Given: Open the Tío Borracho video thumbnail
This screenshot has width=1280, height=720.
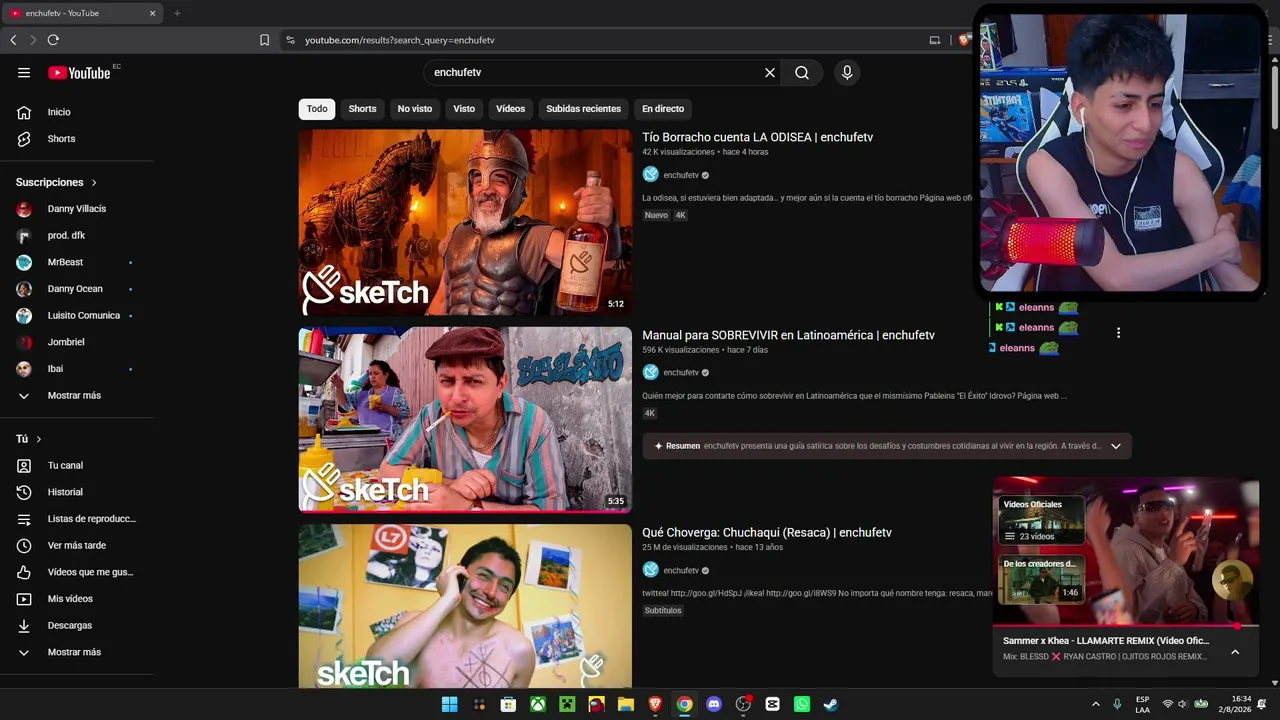Looking at the screenshot, I should pos(465,222).
